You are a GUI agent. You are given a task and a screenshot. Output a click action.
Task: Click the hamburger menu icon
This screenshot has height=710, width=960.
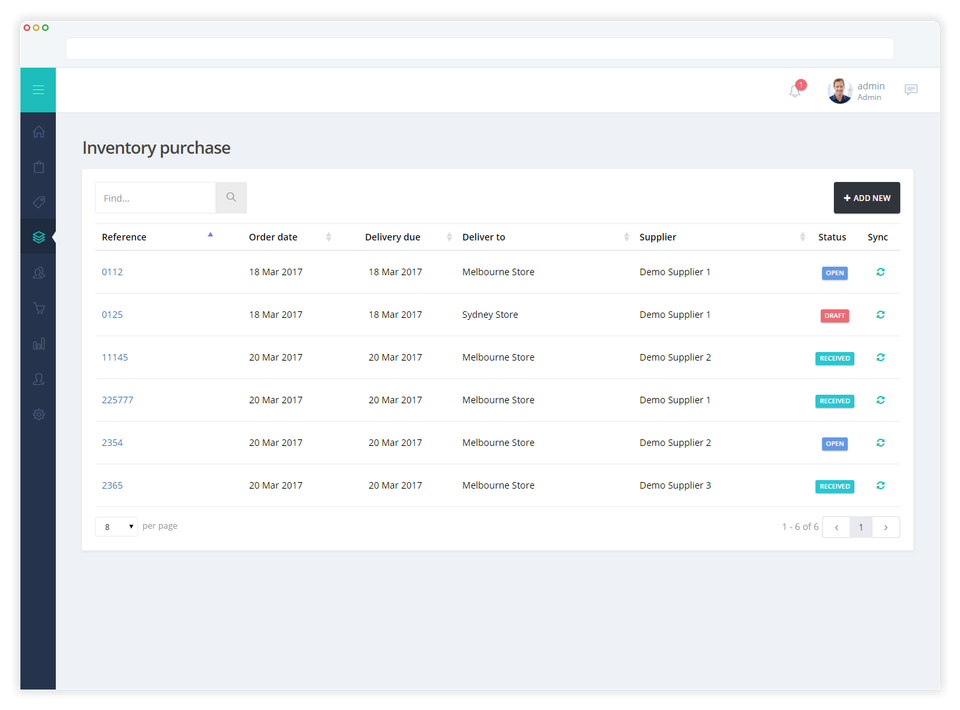click(38, 90)
